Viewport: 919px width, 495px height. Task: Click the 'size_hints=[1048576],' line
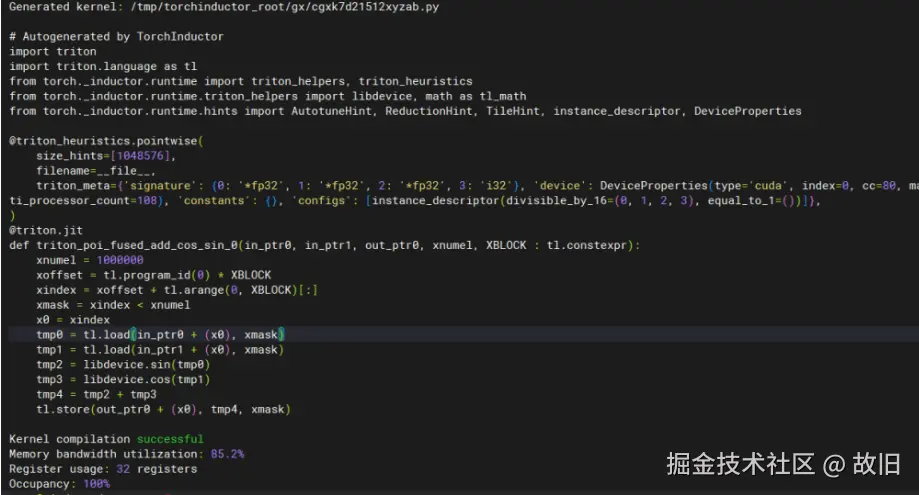(x=106, y=156)
